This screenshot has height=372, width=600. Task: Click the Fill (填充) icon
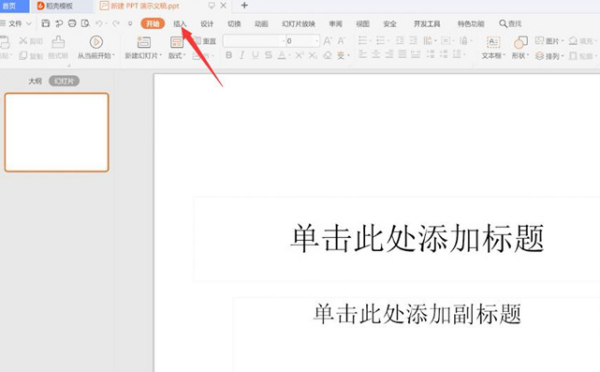573,40
